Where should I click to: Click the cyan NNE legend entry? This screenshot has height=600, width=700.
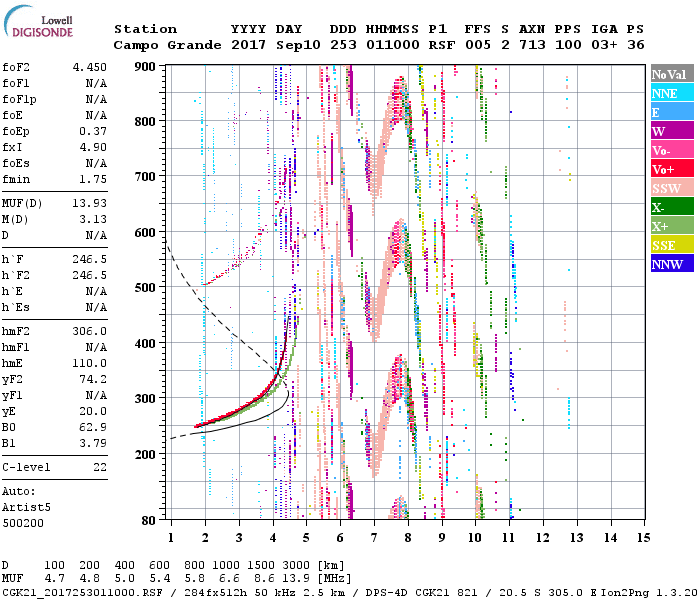tap(671, 93)
